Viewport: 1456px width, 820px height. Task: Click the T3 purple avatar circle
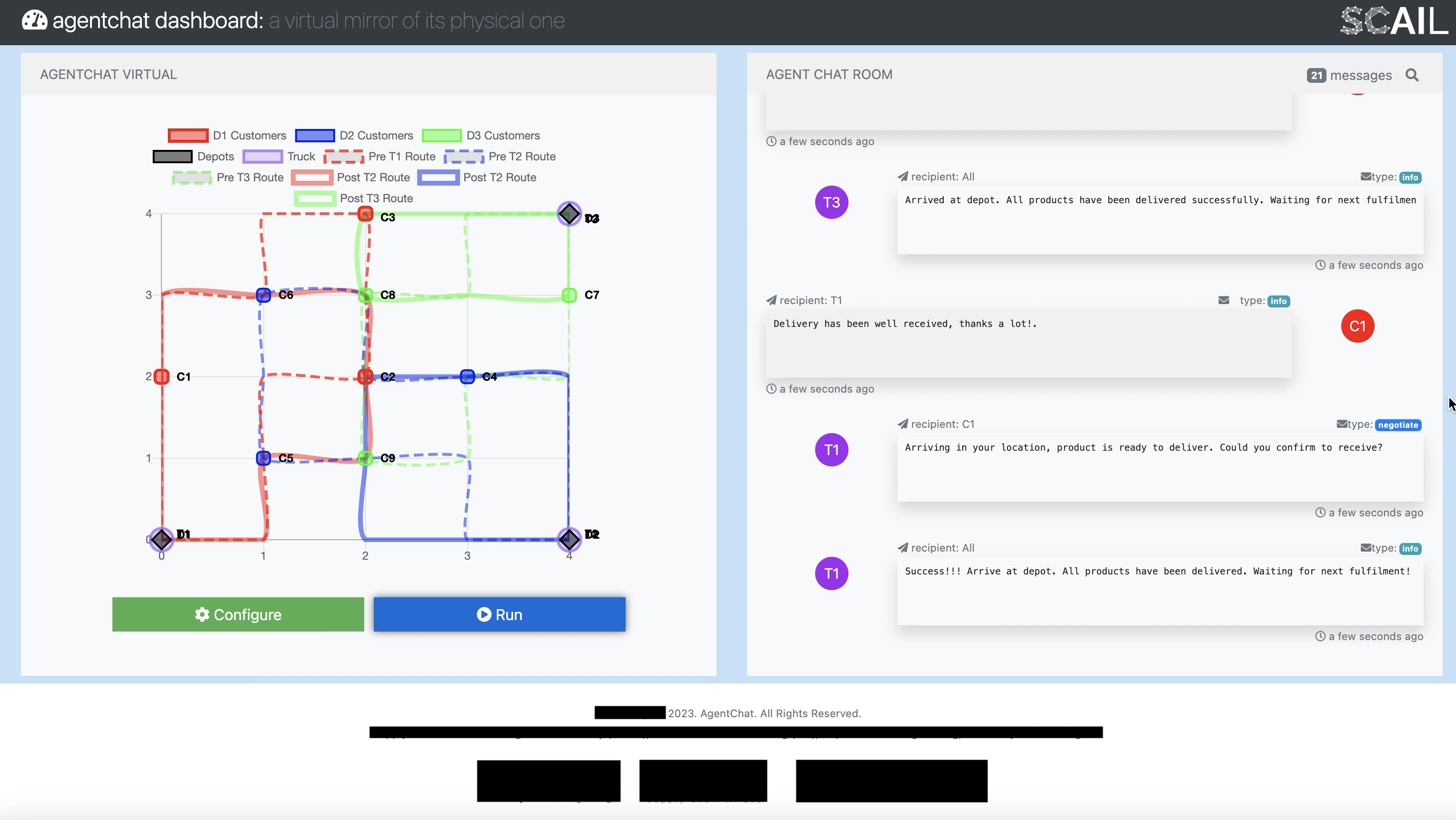831,202
